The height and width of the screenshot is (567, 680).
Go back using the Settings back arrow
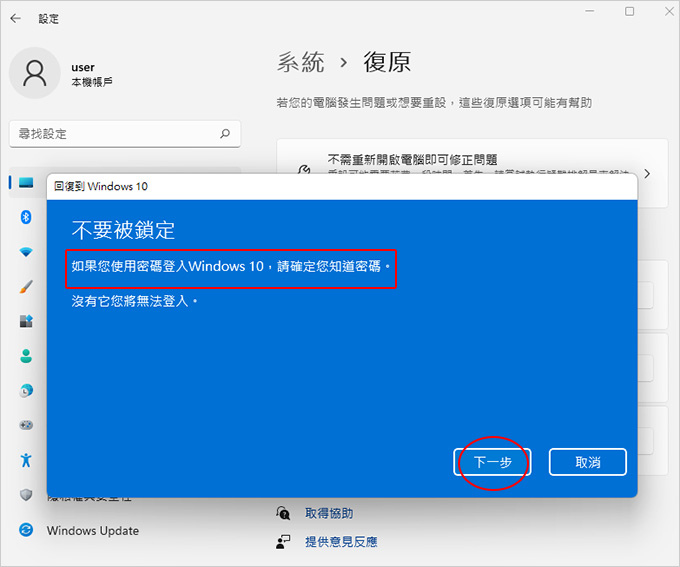(16, 18)
